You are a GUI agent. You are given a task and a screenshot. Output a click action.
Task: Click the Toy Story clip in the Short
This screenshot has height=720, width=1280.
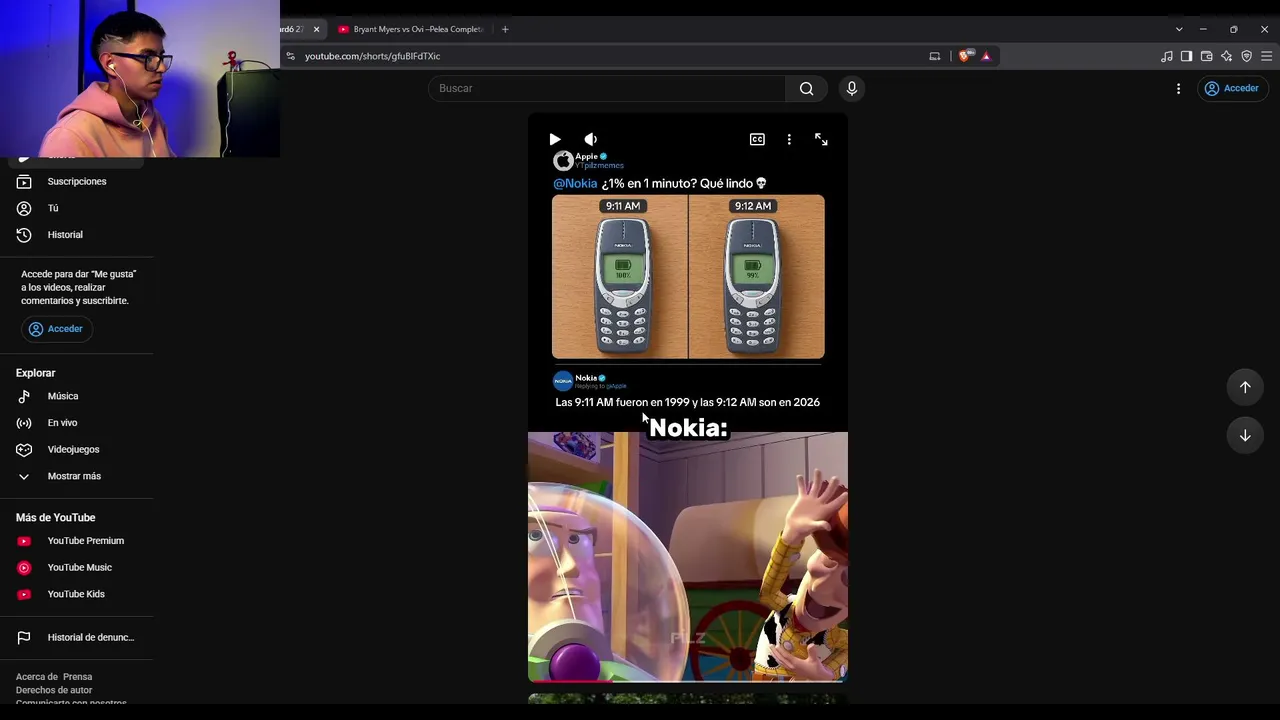[688, 556]
